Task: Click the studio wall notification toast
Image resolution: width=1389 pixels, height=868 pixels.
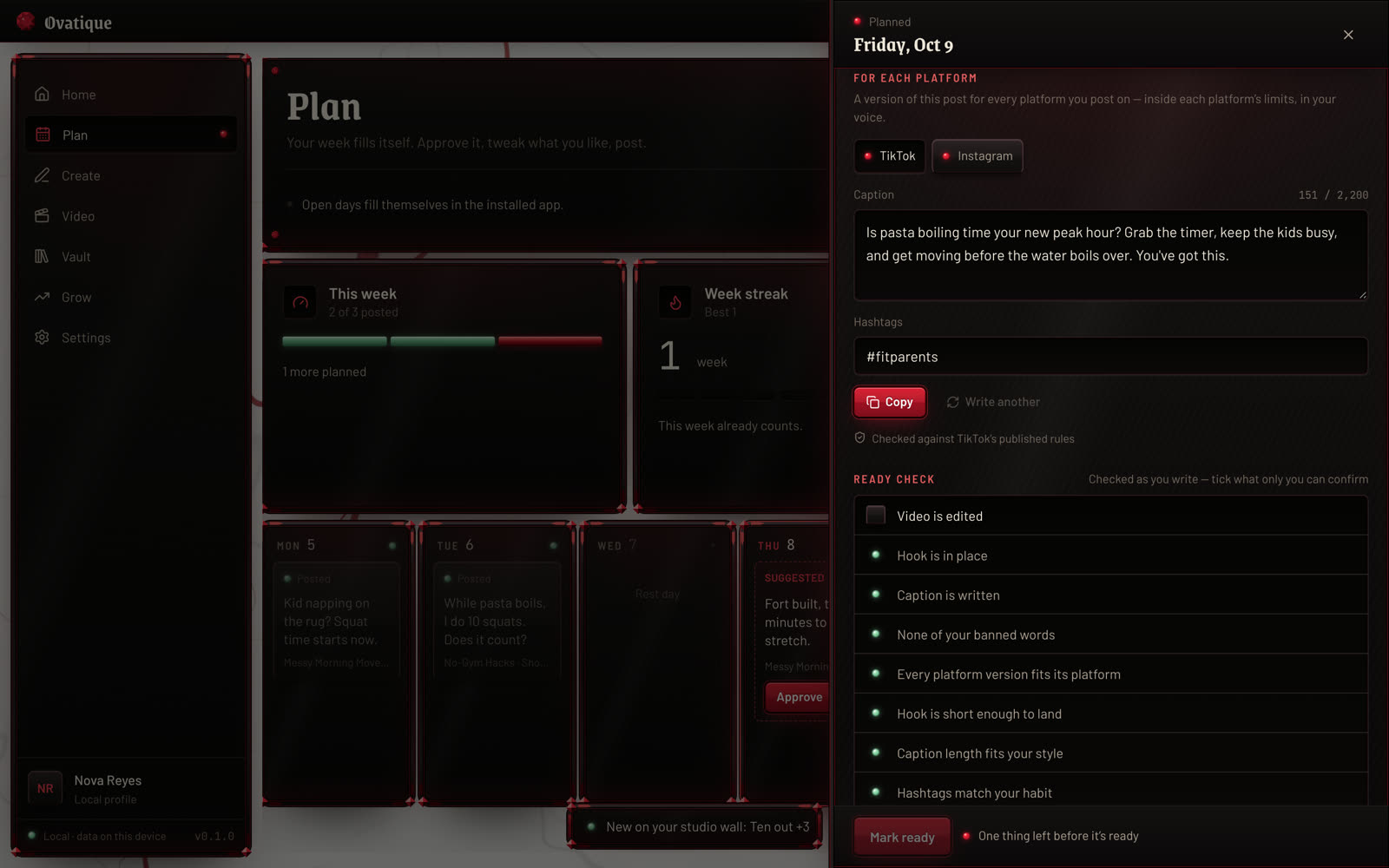Action: pos(695,827)
